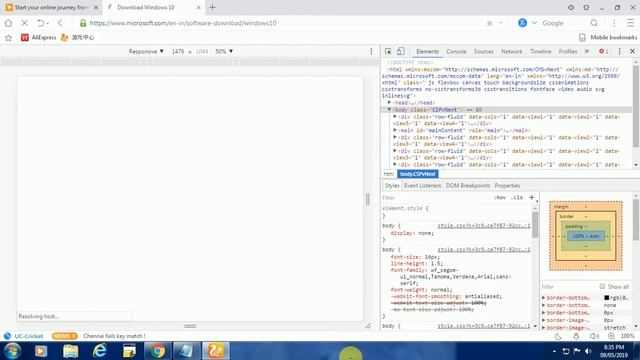
Task: Collapse the body CSPvNext element node
Action: coord(389,109)
